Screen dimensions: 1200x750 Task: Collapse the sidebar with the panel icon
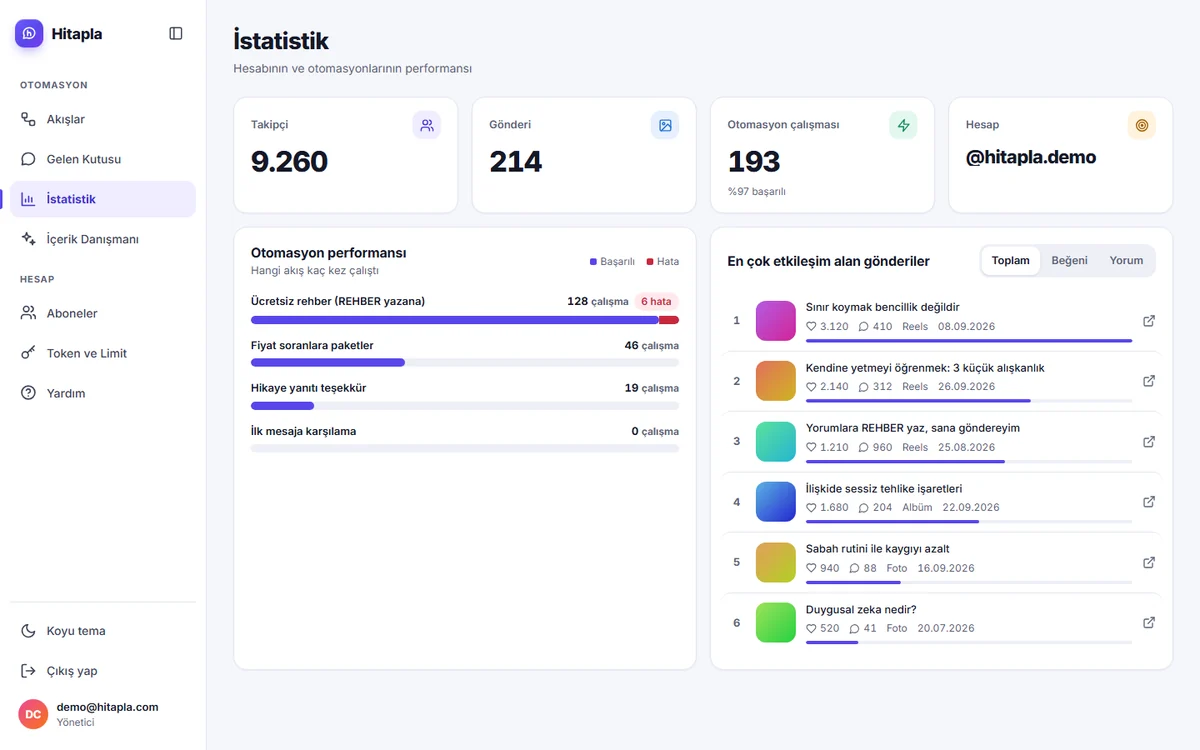click(176, 34)
